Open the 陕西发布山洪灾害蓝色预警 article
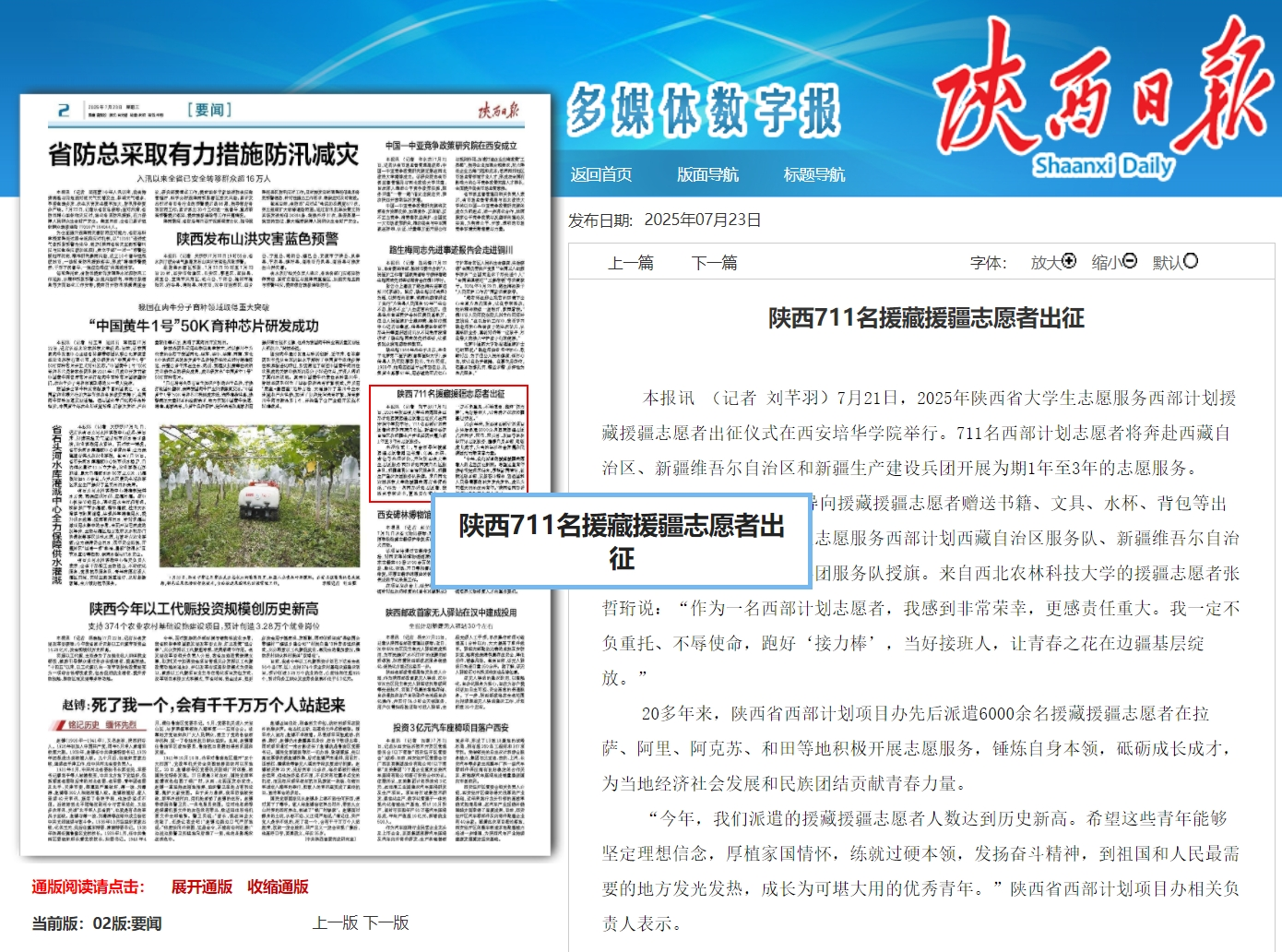The image size is (1282, 952). (257, 239)
